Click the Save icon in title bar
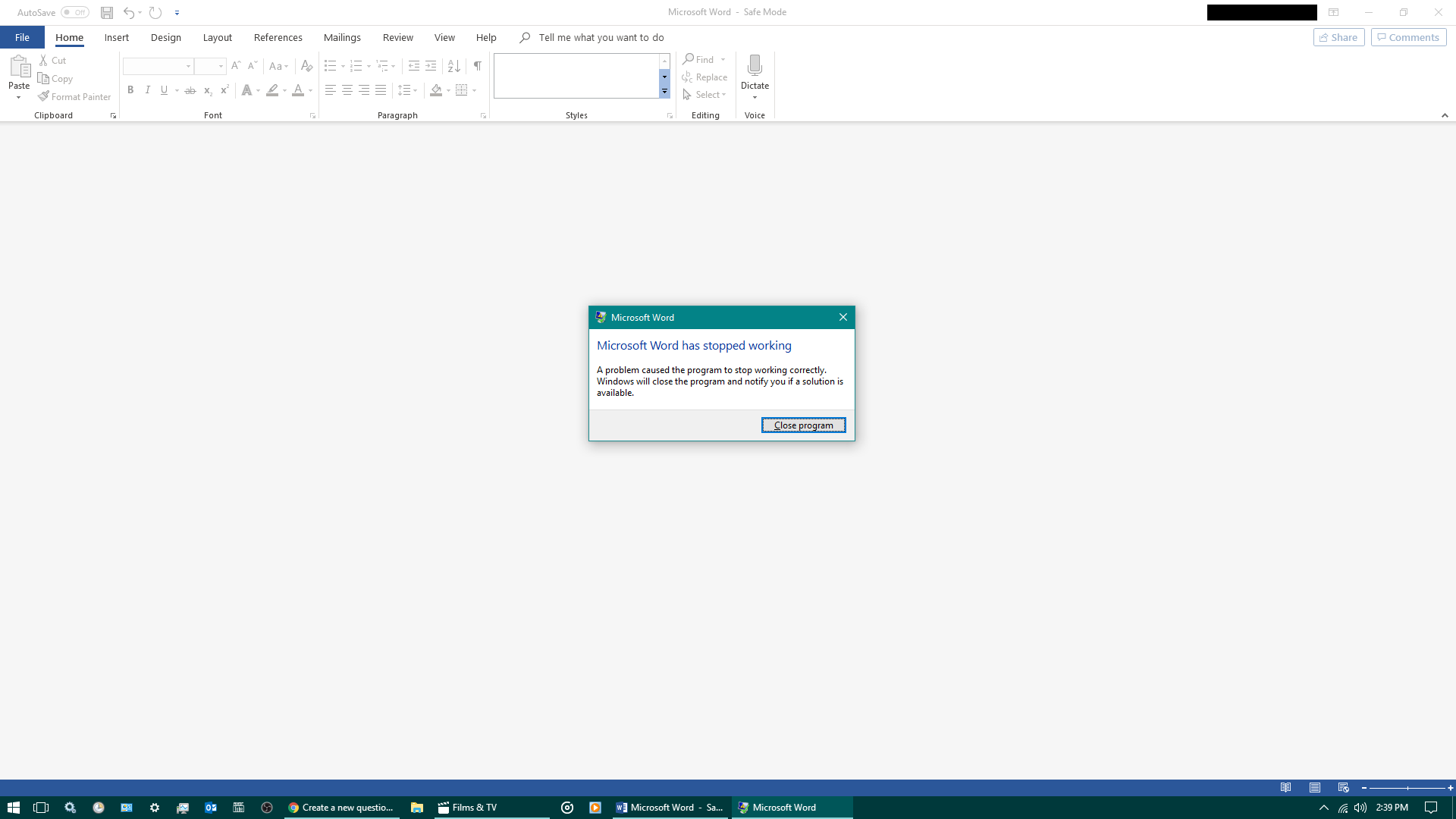Screen dimensions: 1456x819 (107, 12)
